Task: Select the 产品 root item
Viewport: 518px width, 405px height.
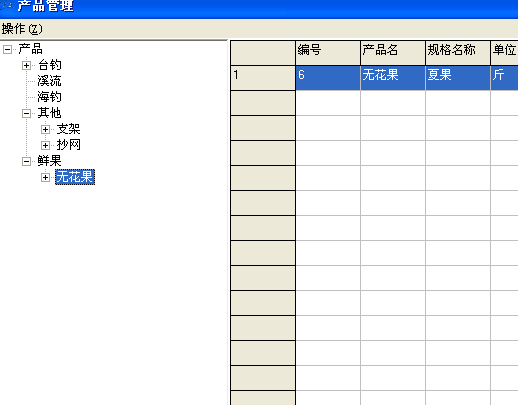Action: pos(30,49)
